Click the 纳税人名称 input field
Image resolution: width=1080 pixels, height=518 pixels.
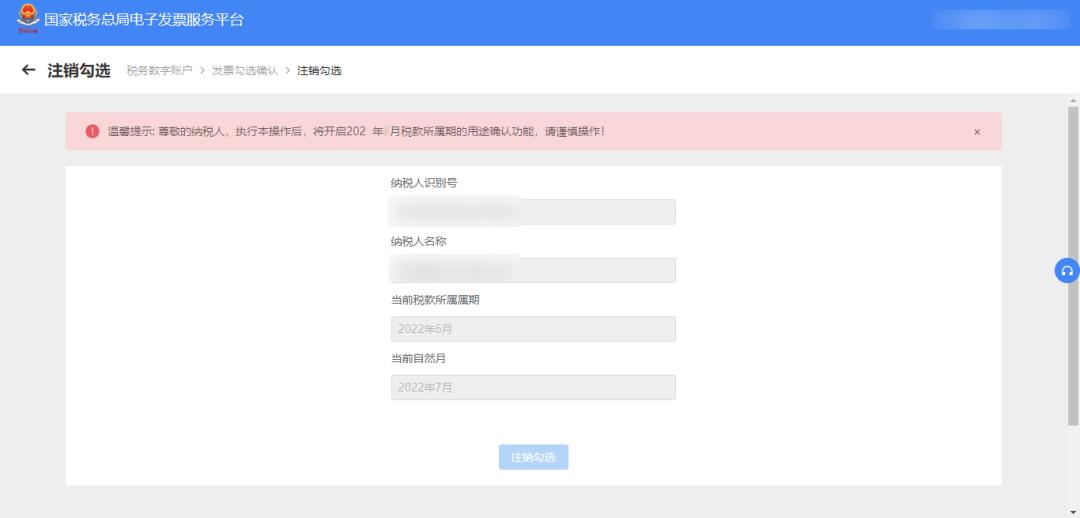tap(533, 270)
